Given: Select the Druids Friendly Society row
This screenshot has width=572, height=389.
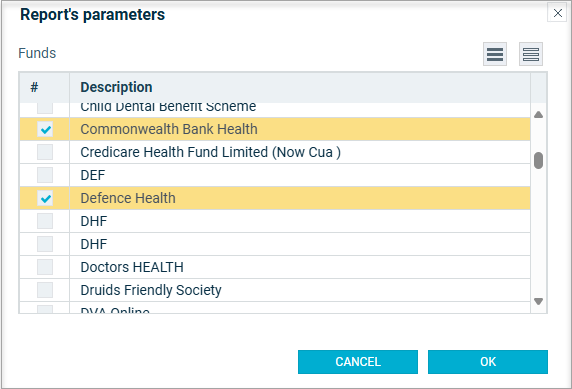Looking at the screenshot, I should pyautogui.click(x=275, y=290).
